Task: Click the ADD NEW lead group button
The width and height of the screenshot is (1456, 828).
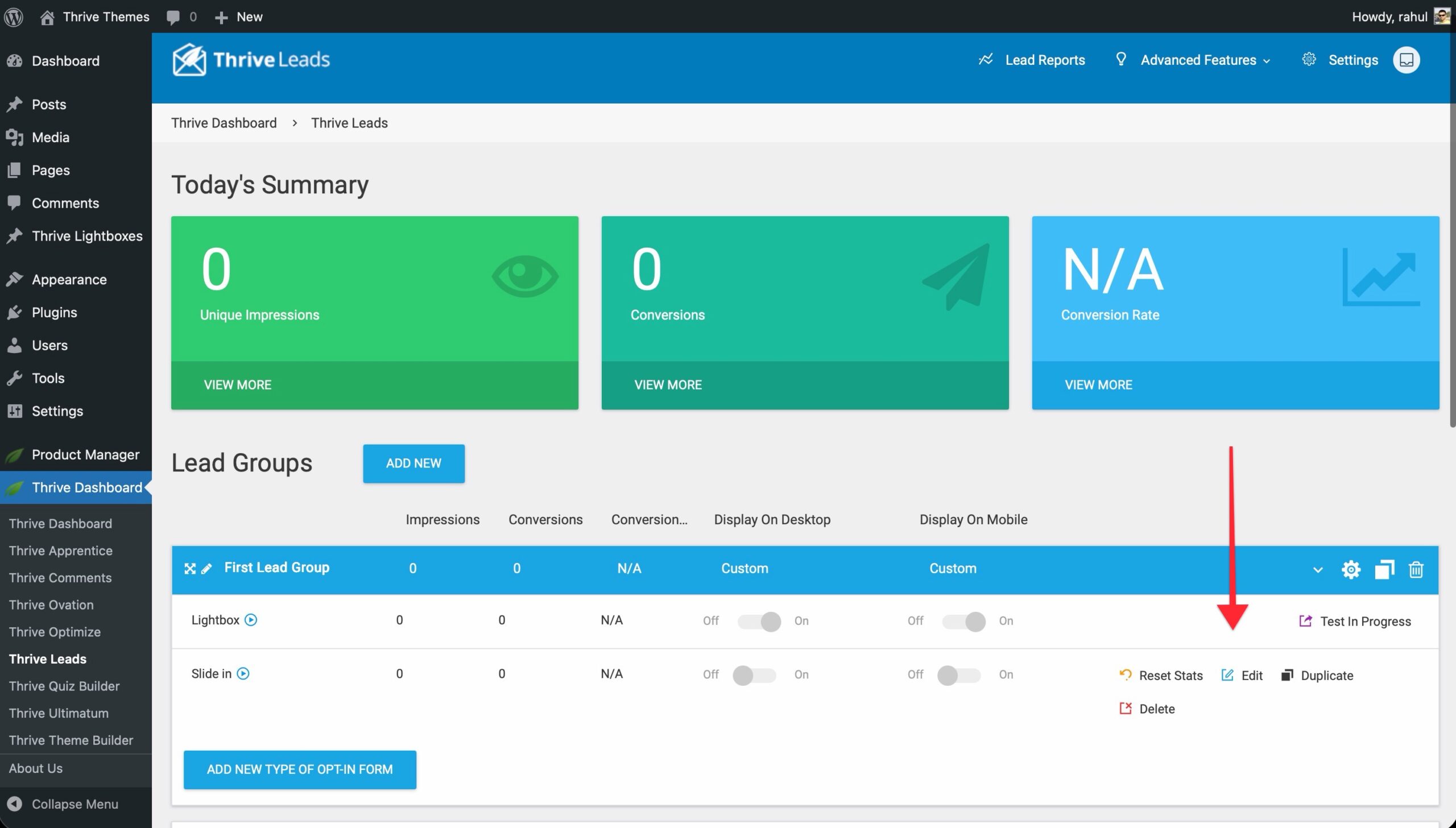Action: pyautogui.click(x=413, y=463)
